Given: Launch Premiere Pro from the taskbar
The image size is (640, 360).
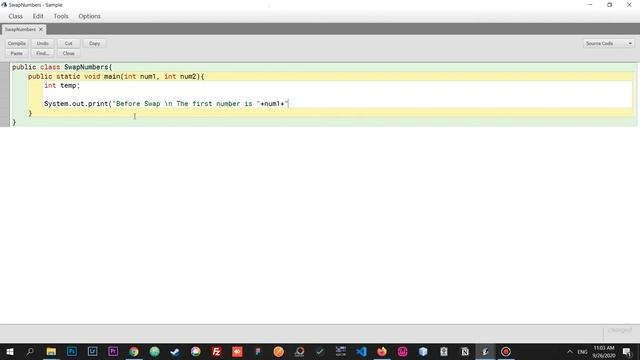Looking at the screenshot, I should pos(113,351).
